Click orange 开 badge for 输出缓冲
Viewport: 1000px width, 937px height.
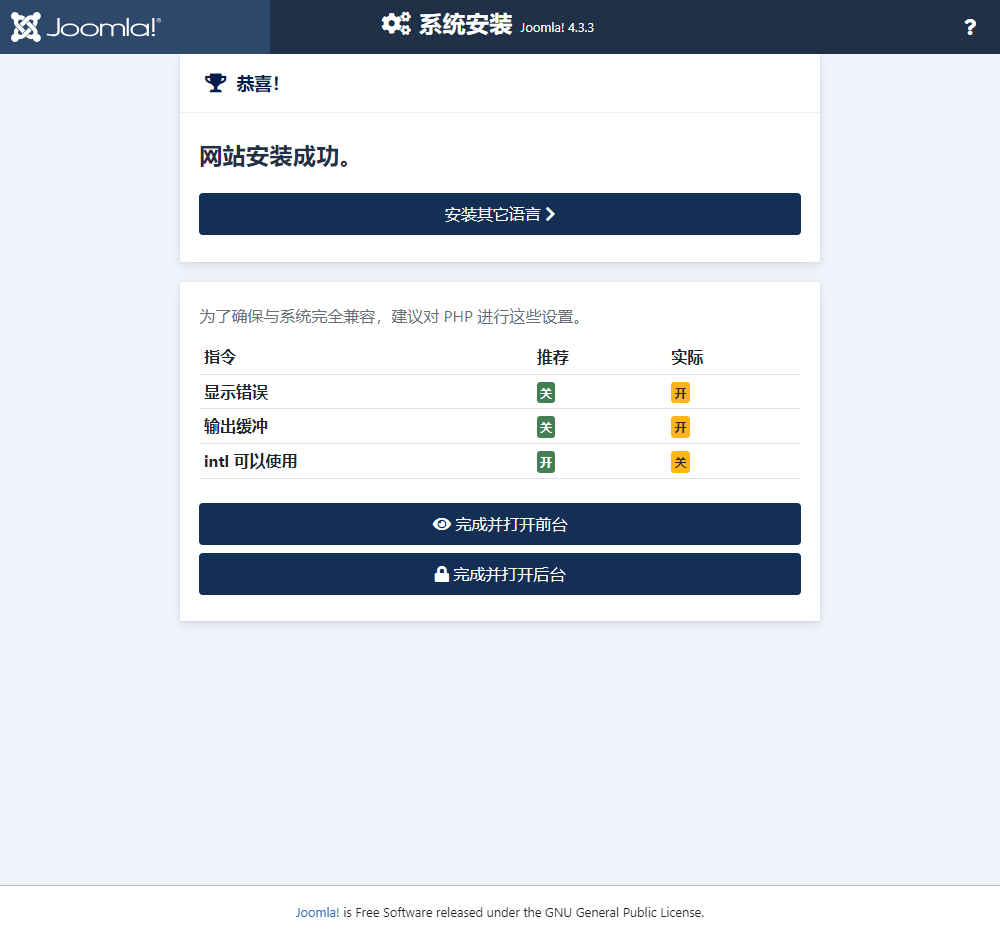[x=680, y=427]
